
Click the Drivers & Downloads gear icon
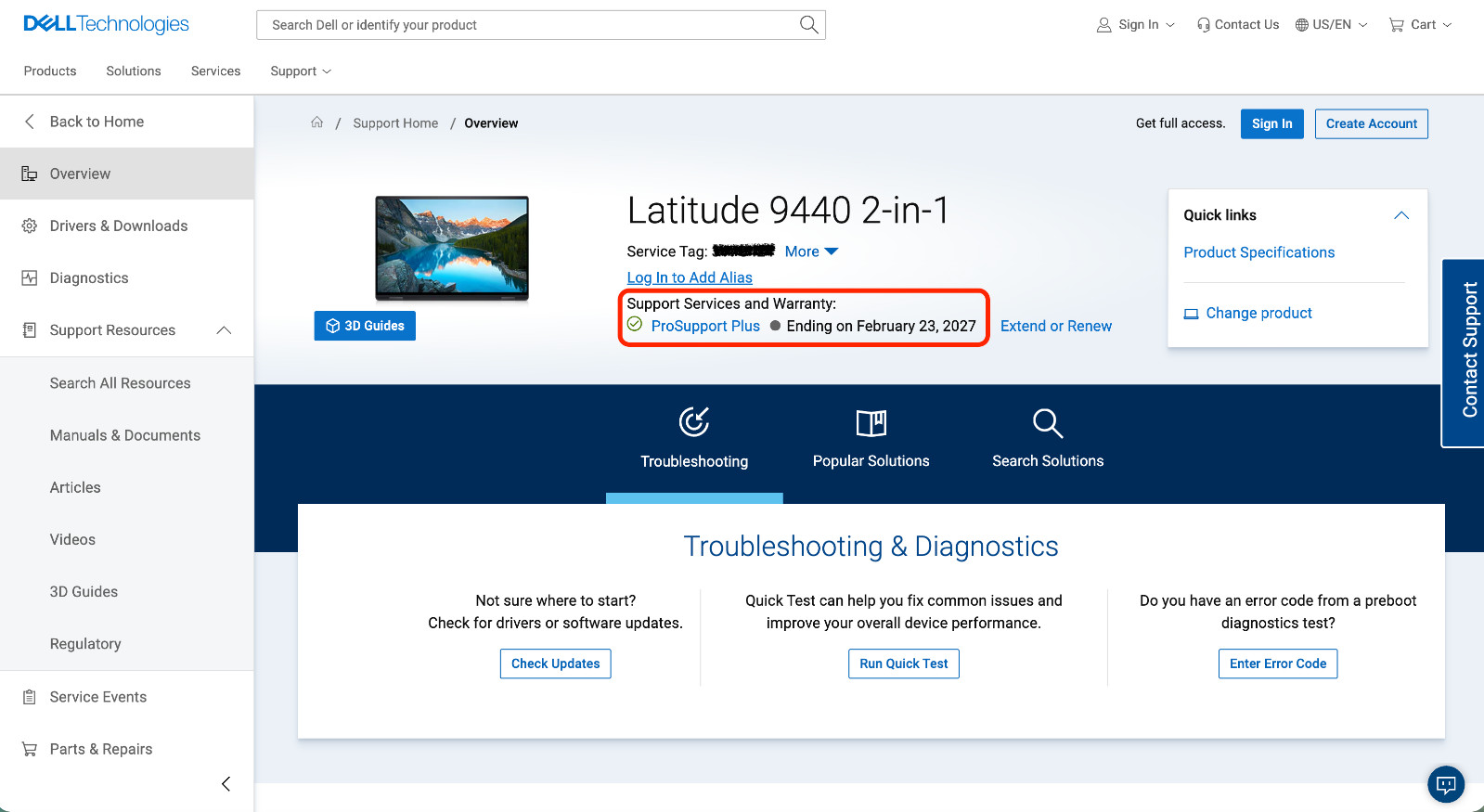30,226
